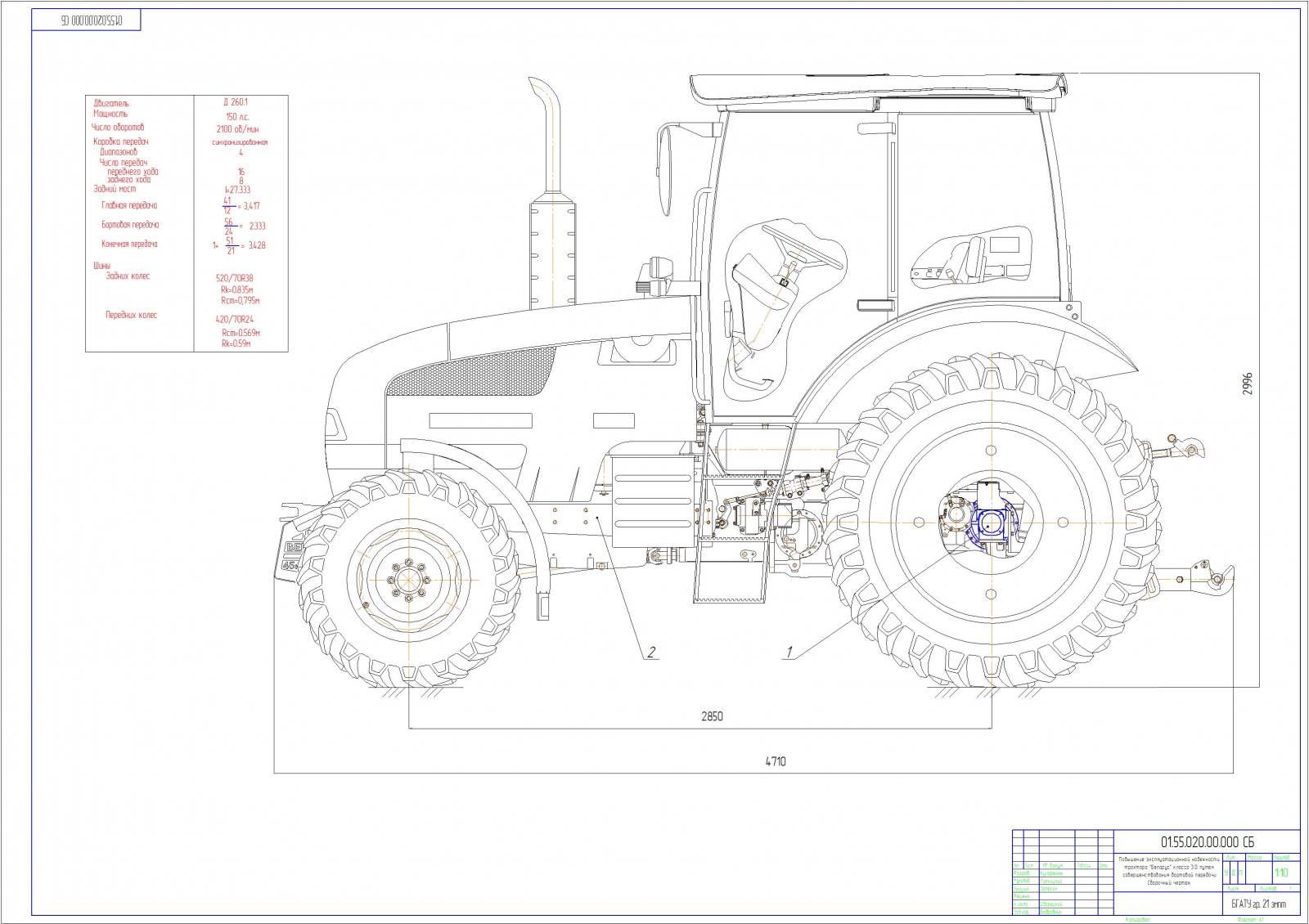Click the 'Конечная передача' label
This screenshot has width=1309, height=924.
point(129,244)
